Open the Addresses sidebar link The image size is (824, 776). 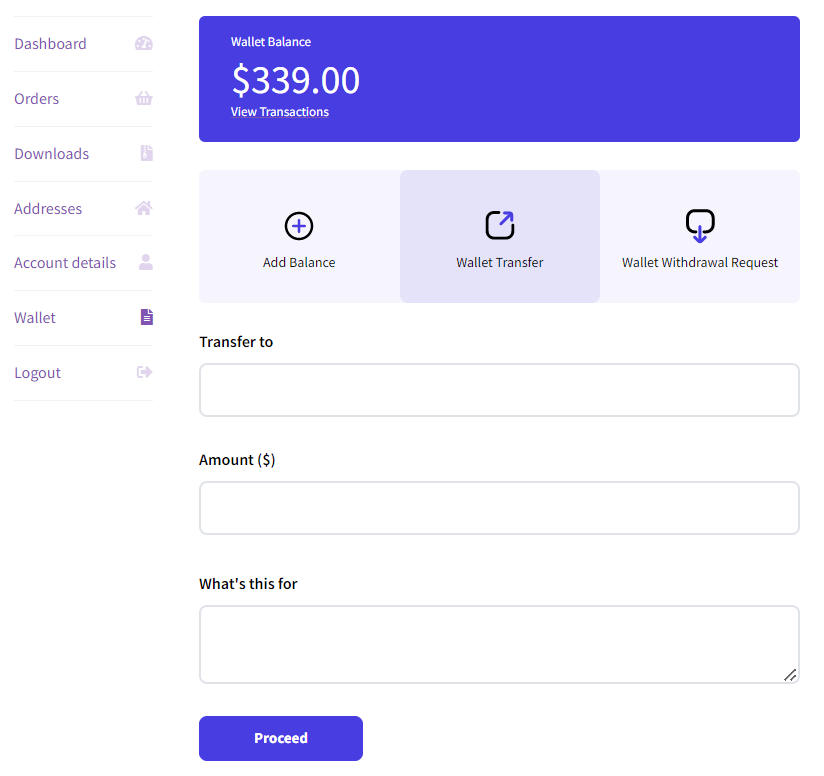pyautogui.click(x=48, y=209)
